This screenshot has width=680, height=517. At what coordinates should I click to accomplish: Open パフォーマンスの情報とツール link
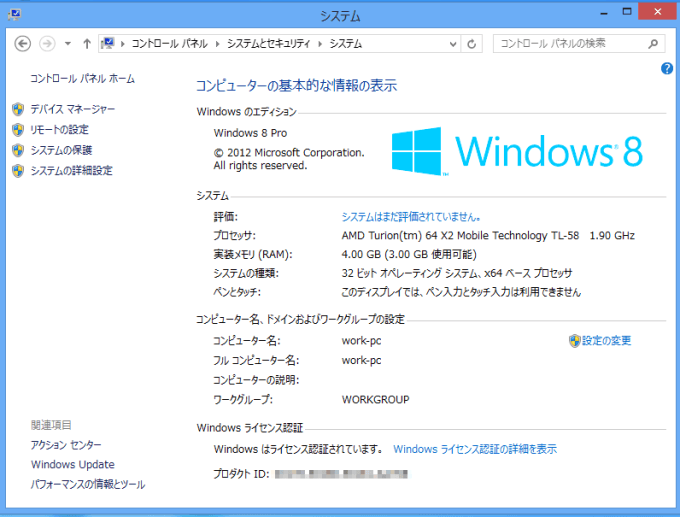point(88,484)
